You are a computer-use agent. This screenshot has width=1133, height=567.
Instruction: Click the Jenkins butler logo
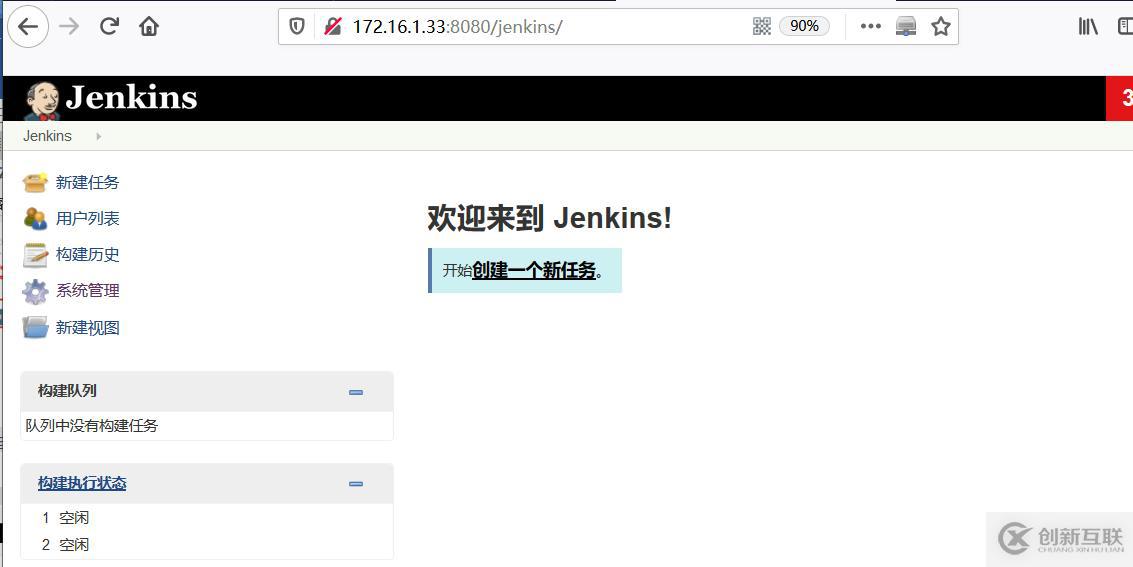pyautogui.click(x=41, y=100)
